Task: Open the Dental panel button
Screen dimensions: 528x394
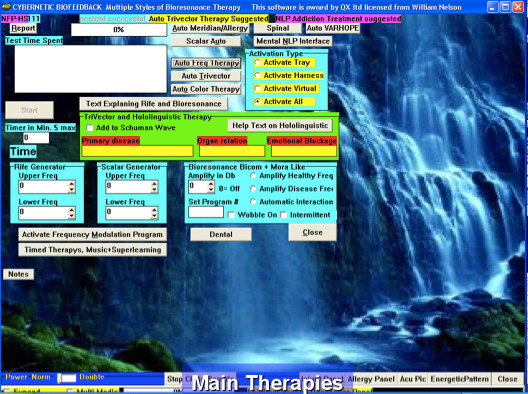Action: (221, 234)
